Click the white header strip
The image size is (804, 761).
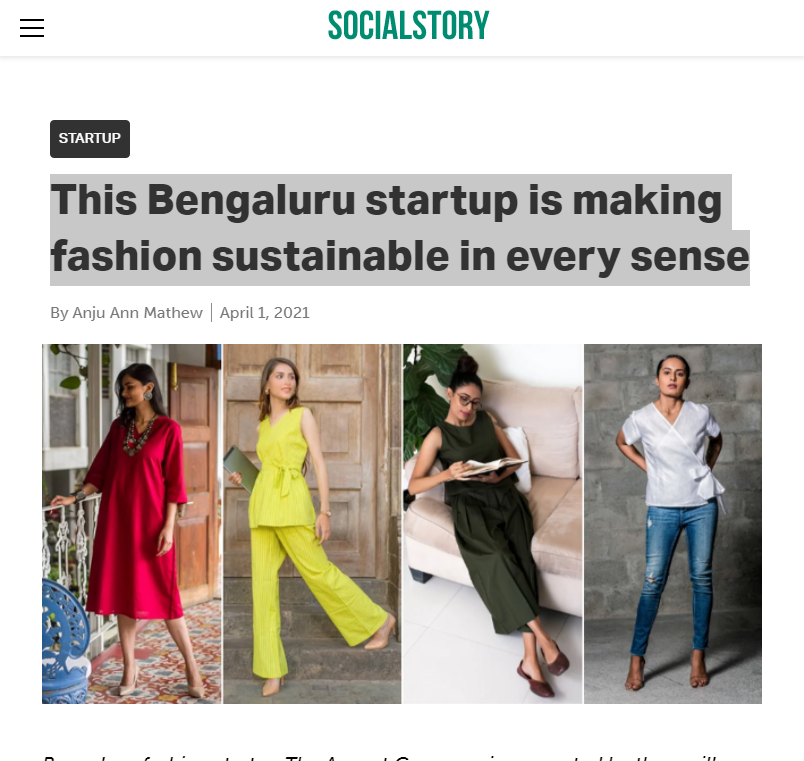[x=600, y=28]
